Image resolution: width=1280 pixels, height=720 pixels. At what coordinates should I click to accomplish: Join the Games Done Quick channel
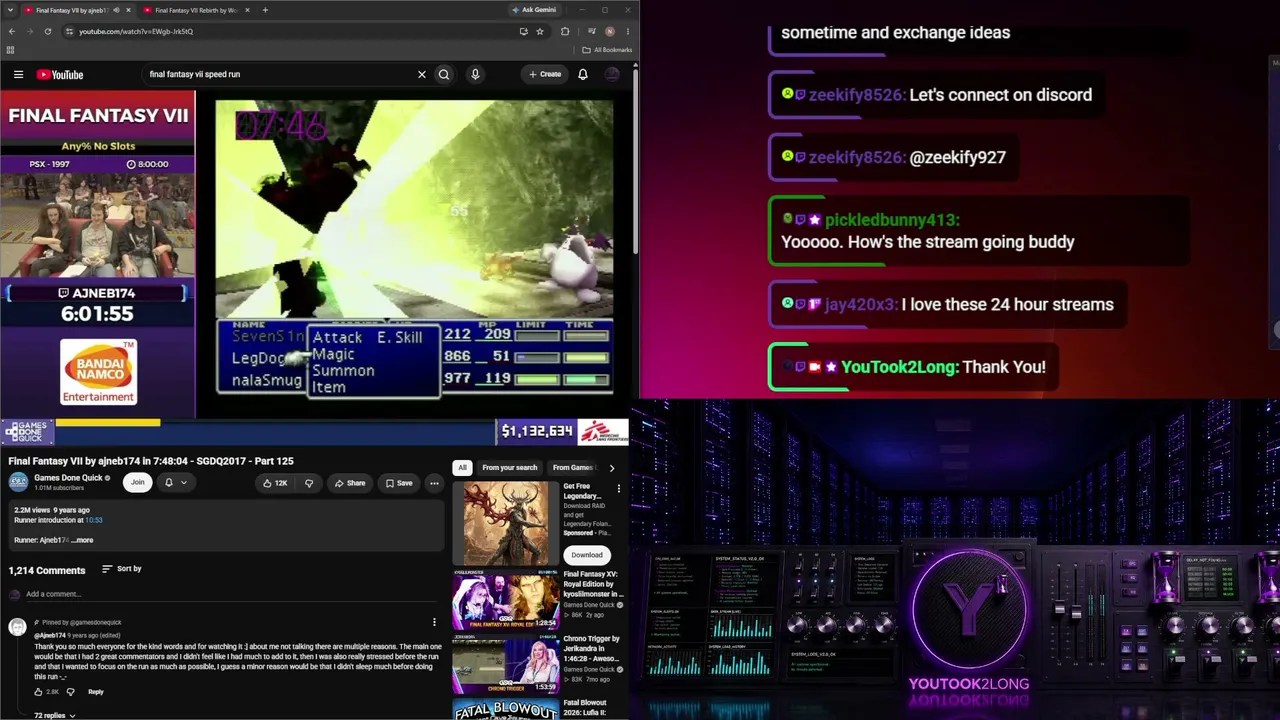click(x=138, y=482)
